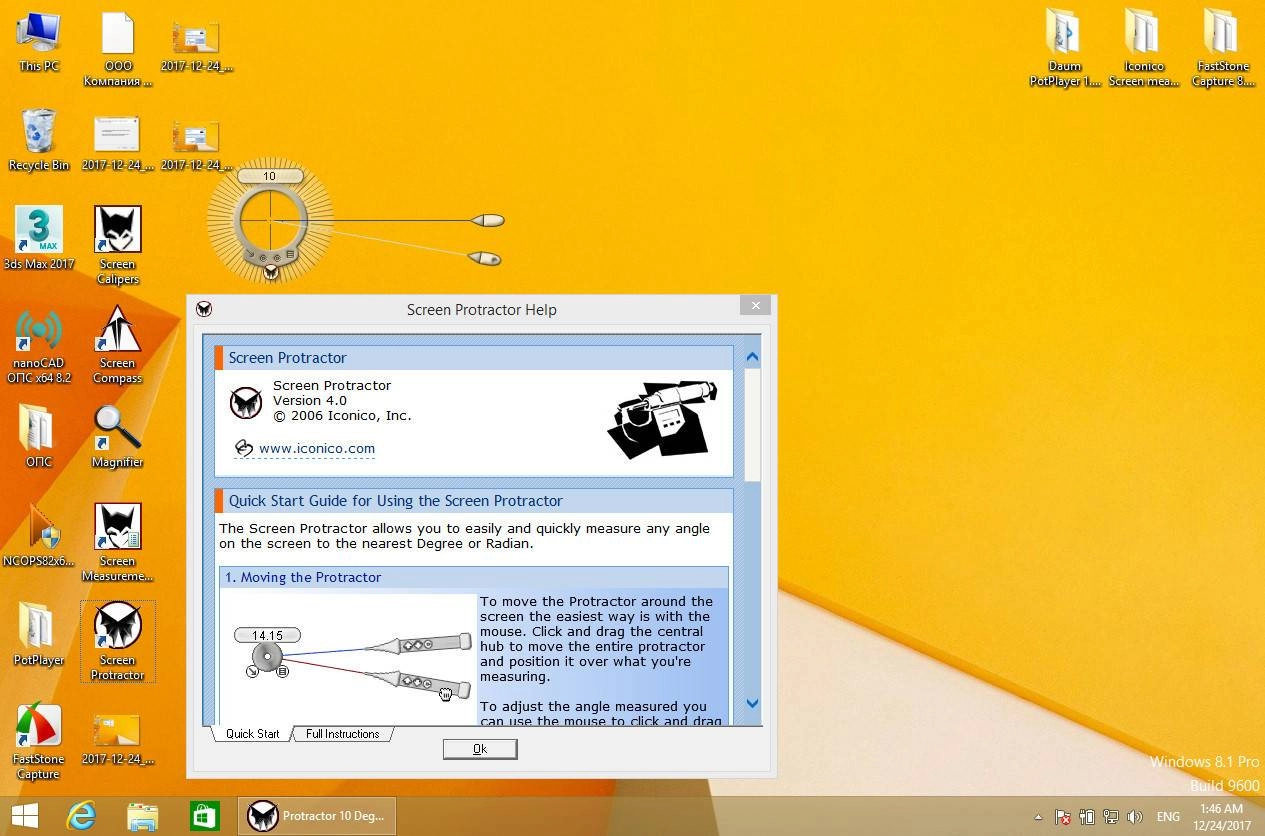Click the taskbar clock showing 1:46 AM
1265x836 pixels.
[x=1221, y=816]
